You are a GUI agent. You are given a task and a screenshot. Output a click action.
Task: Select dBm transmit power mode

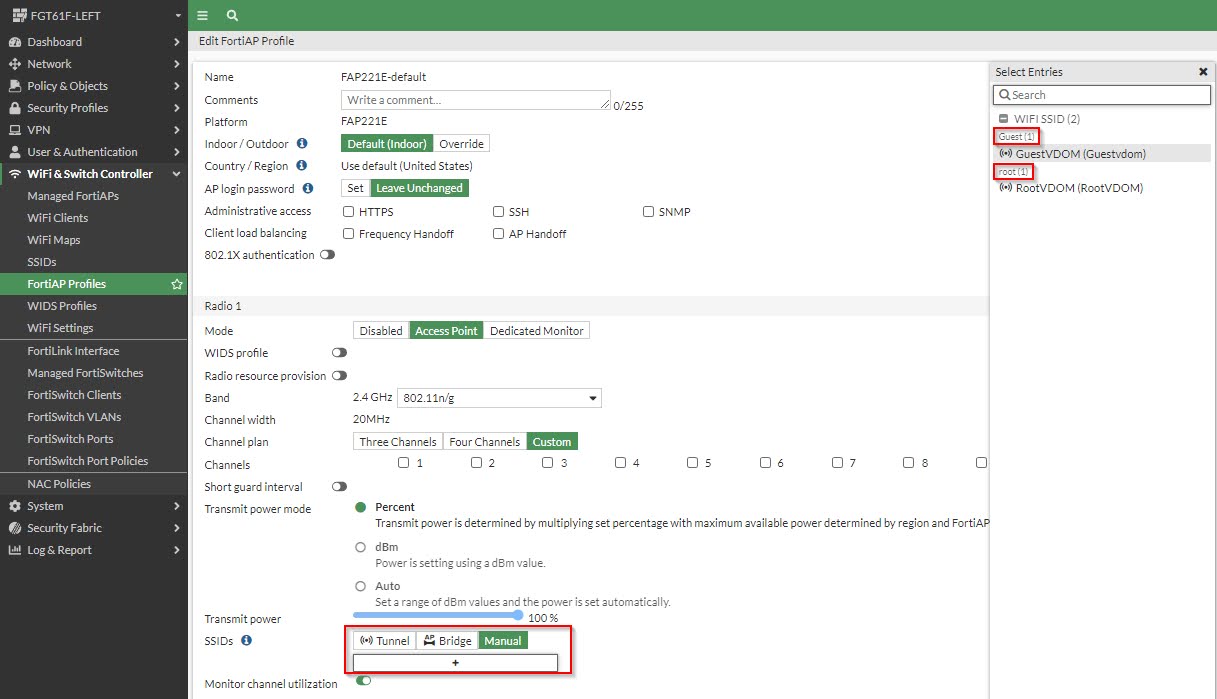click(x=361, y=547)
